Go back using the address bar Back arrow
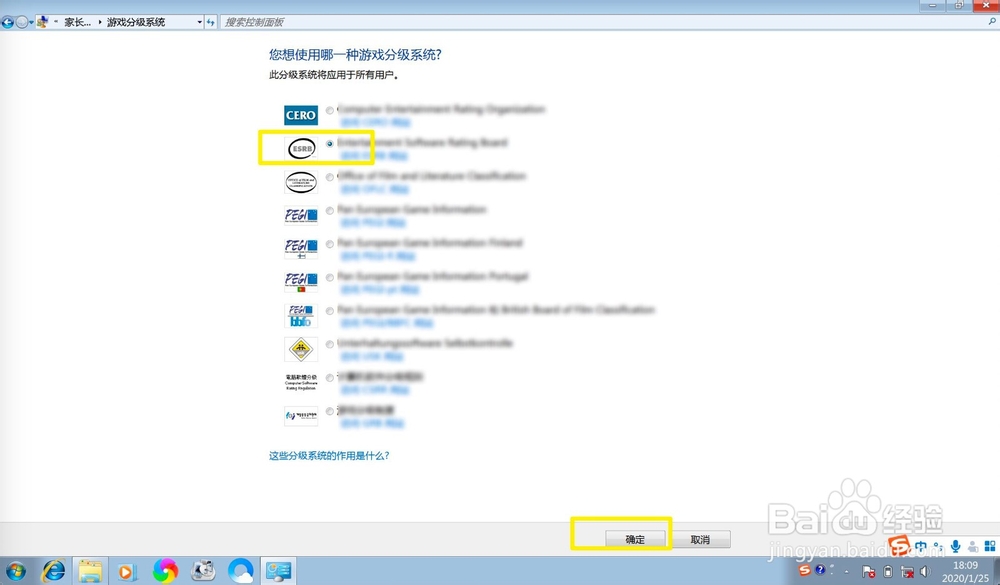Screen dimensions: 1000x585 coord(8,22)
